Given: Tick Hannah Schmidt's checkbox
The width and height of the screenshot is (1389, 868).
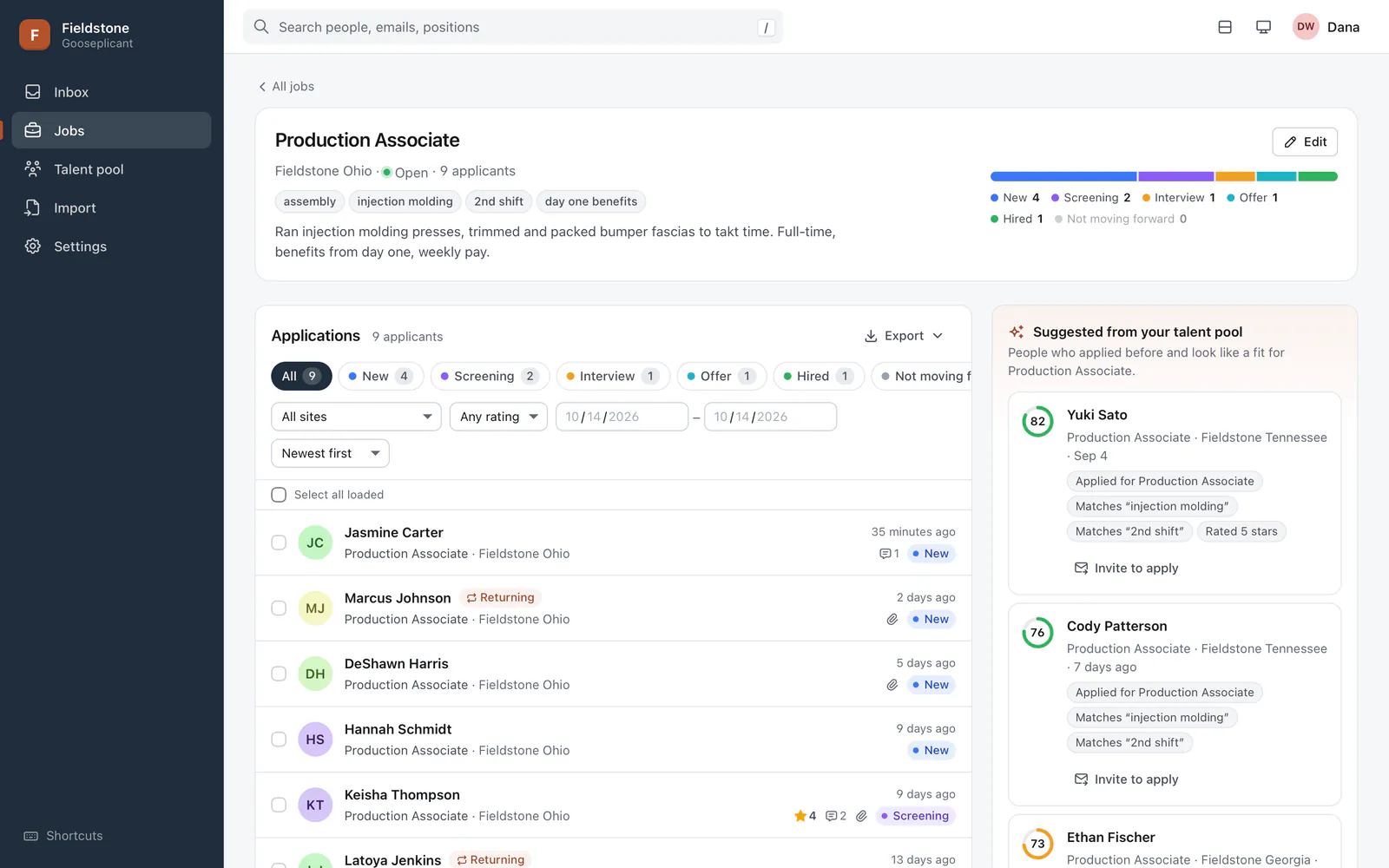Looking at the screenshot, I should point(279,740).
